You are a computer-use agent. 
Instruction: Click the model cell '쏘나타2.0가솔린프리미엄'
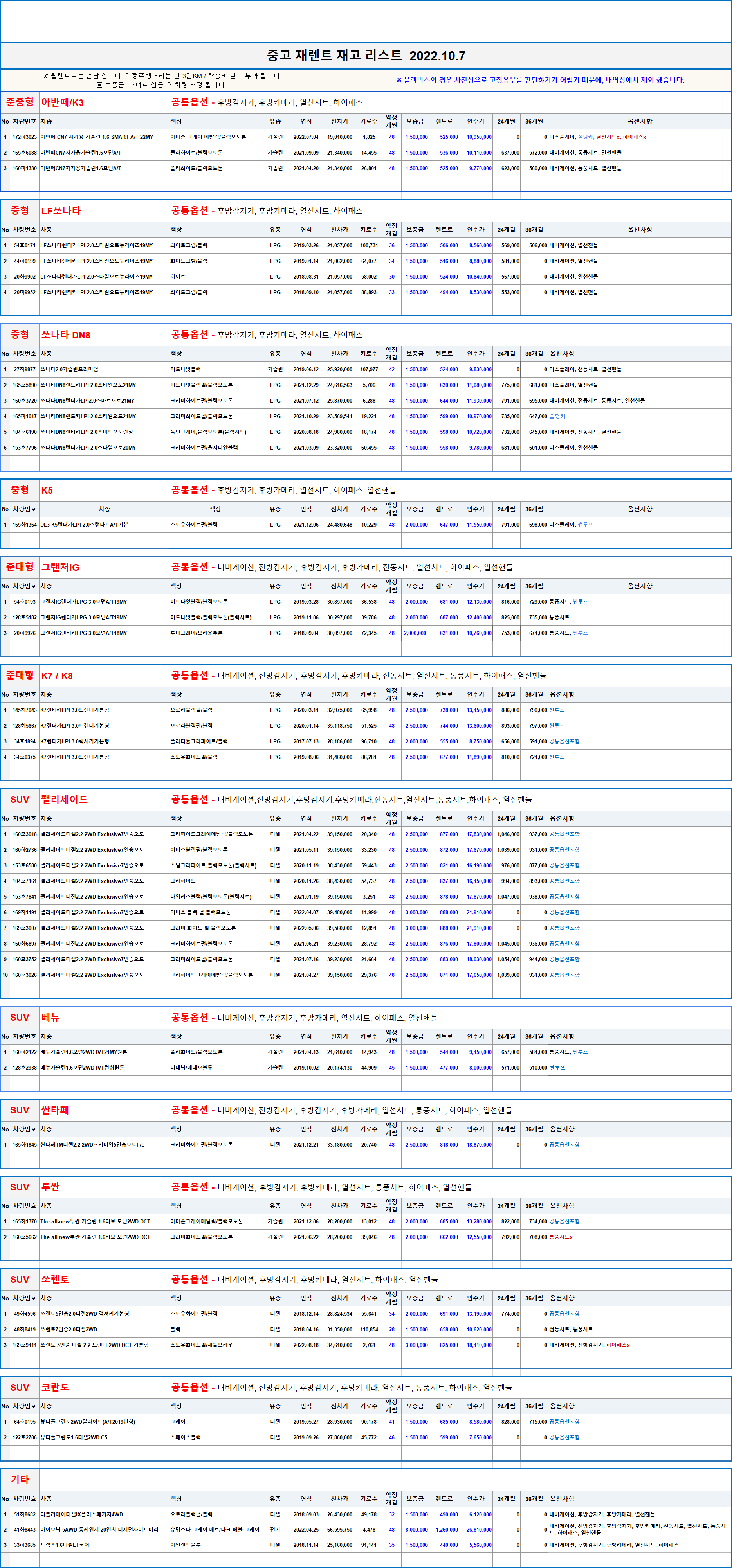point(69,369)
